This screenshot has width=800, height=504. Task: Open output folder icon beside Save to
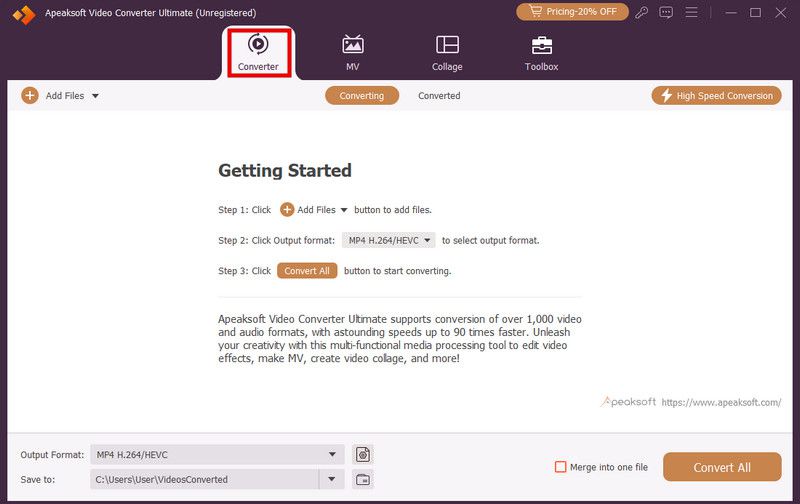tap(363, 479)
